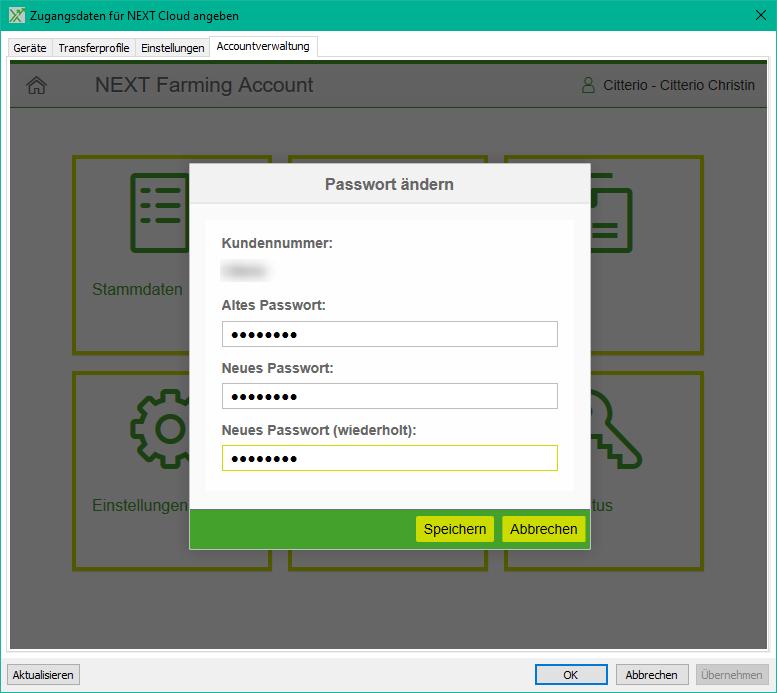
Task: Click the Kundennummer label
Action: click(277, 243)
